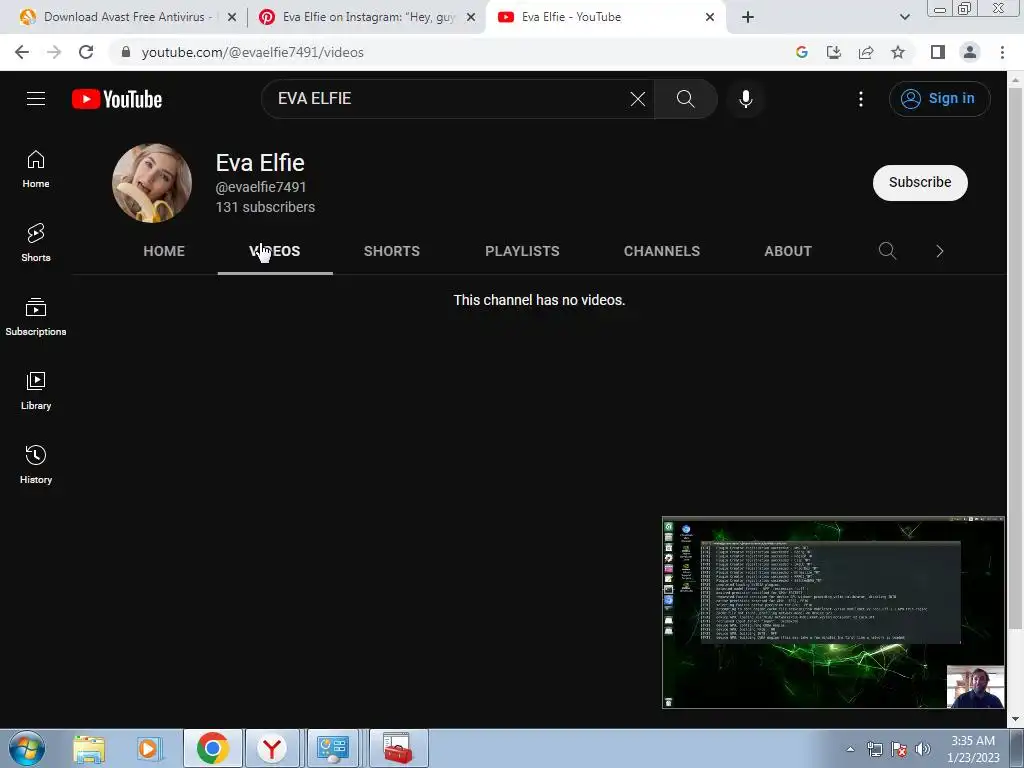
Task: Open the Windows Start menu
Action: tap(27, 748)
